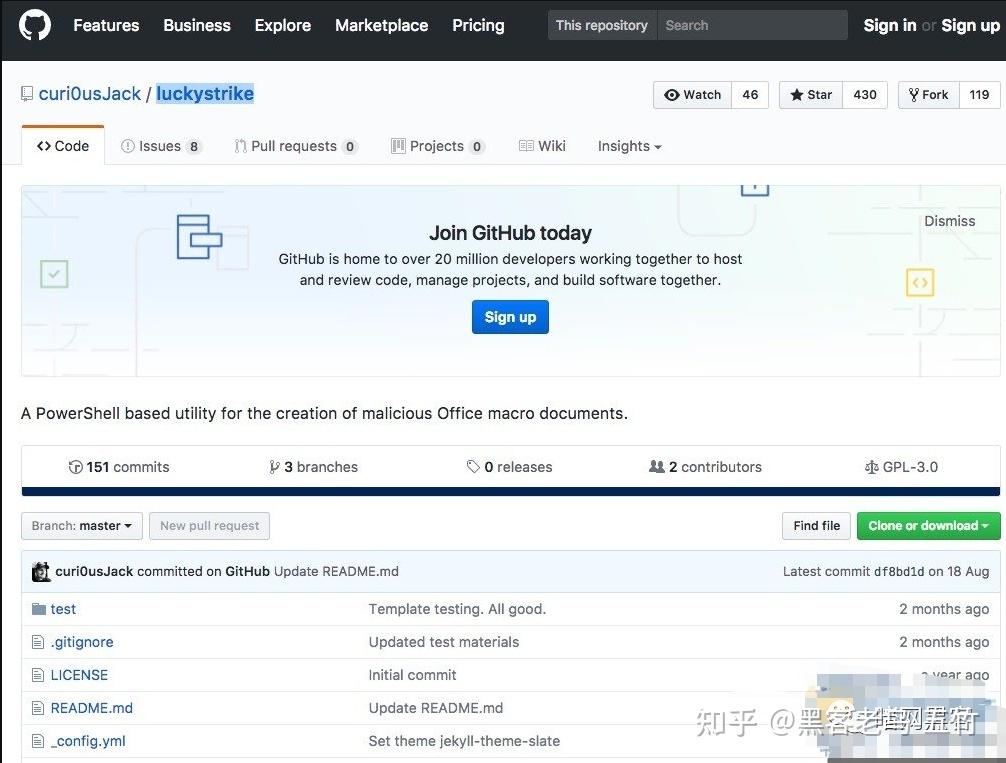Focus the Search input field
Viewport: 1006px width, 763px height.
[x=752, y=26]
